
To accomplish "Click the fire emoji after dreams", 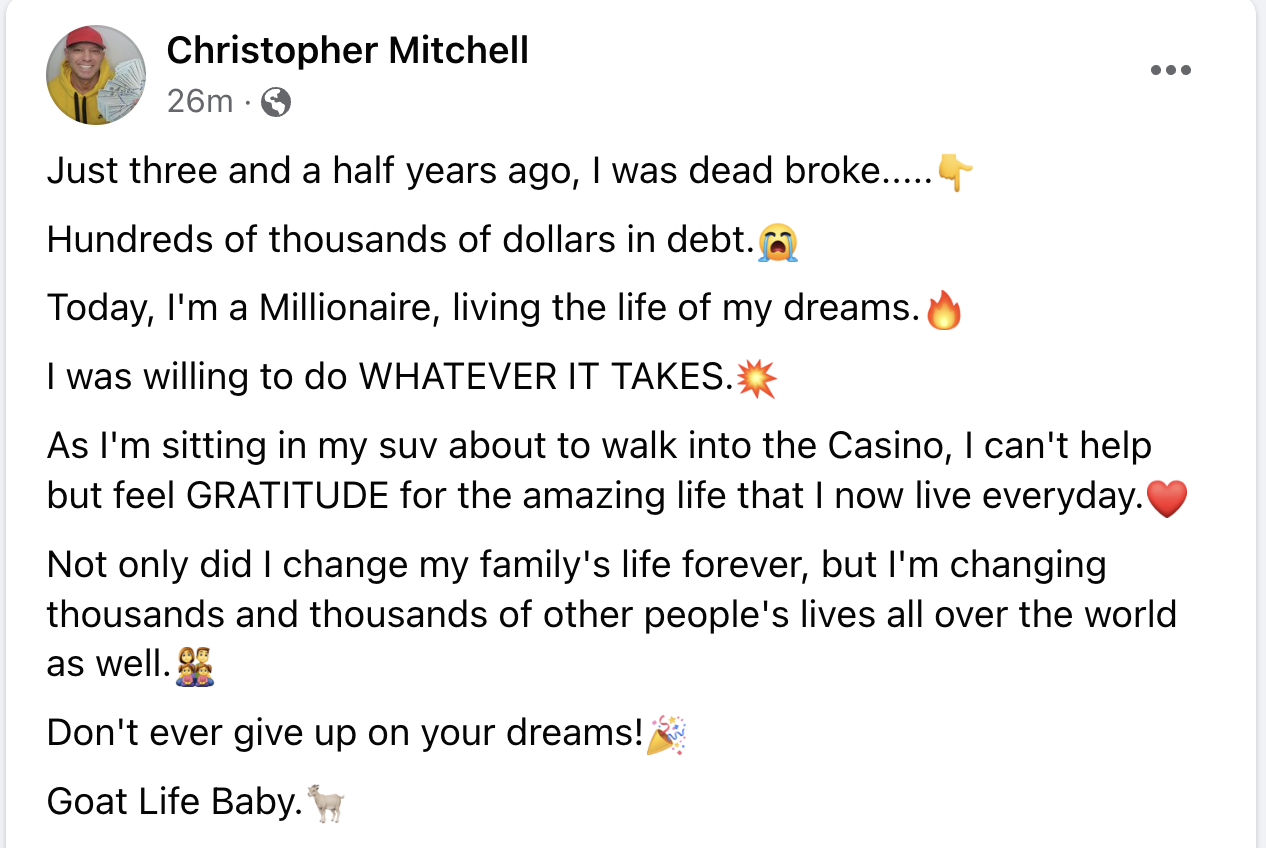I will pos(944,310).
